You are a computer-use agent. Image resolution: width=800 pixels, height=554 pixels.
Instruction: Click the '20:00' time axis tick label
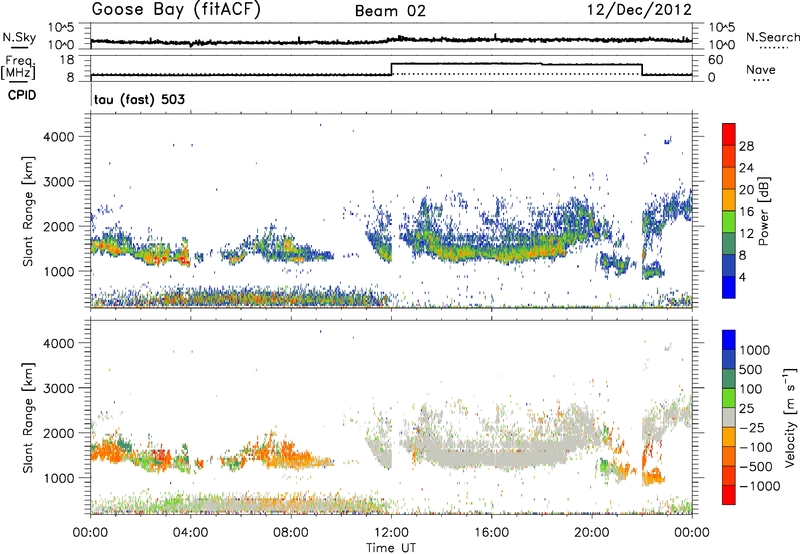coord(591,533)
